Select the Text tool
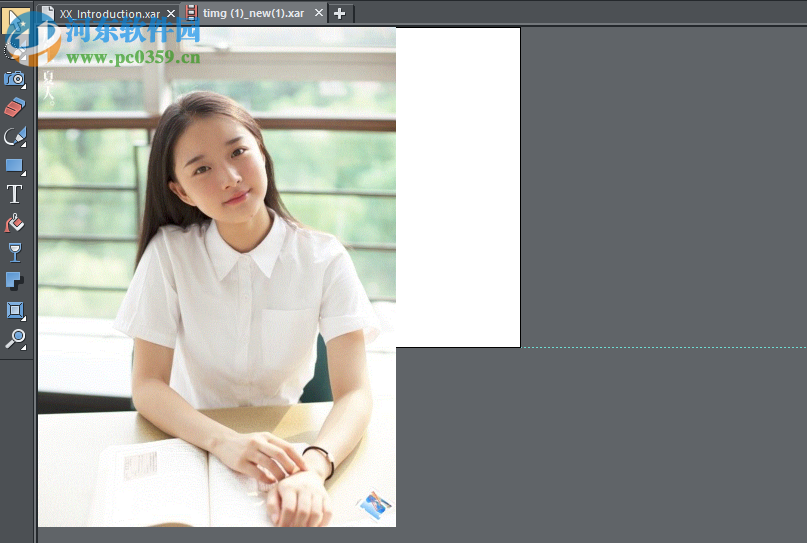The height and width of the screenshot is (543, 807). coord(14,195)
